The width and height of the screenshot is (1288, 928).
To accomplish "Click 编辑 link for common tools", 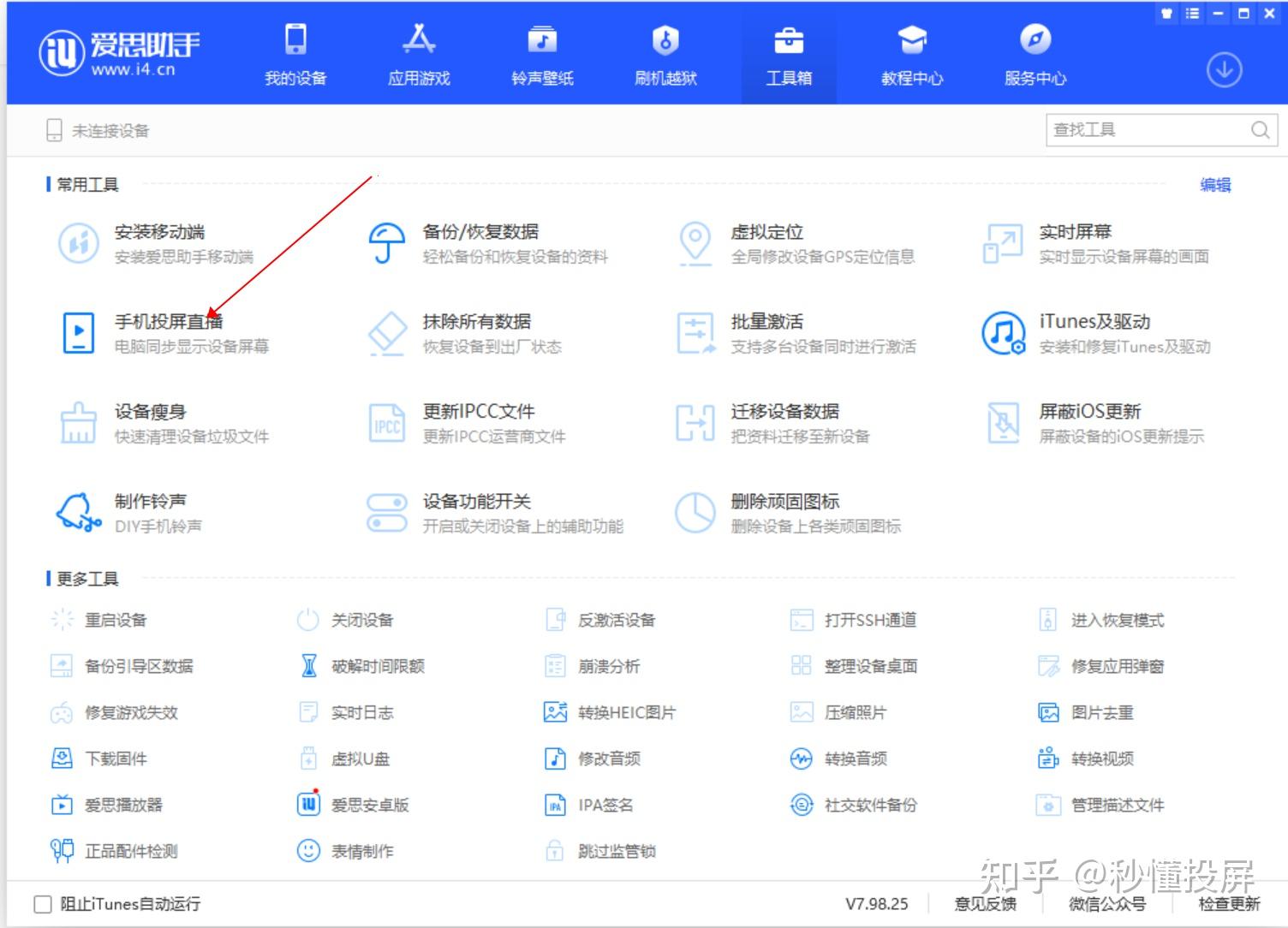I will pyautogui.click(x=1215, y=185).
